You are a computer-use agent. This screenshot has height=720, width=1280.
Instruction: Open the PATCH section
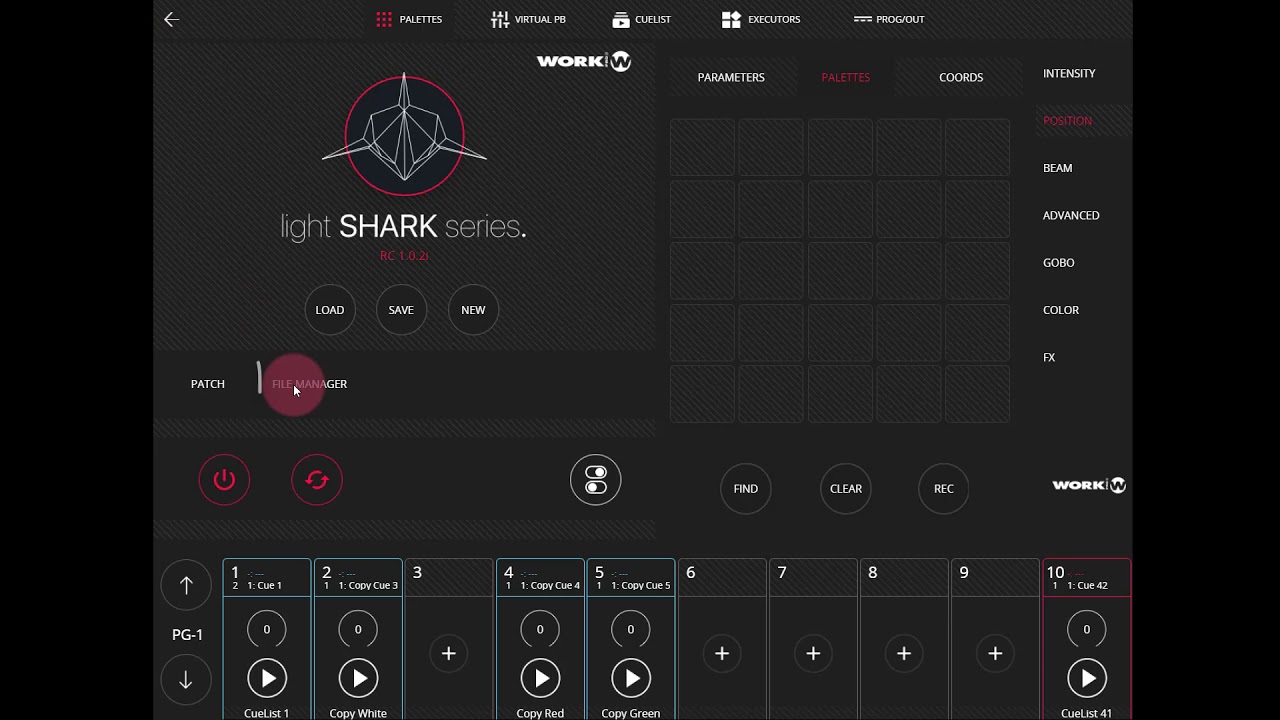coord(208,384)
